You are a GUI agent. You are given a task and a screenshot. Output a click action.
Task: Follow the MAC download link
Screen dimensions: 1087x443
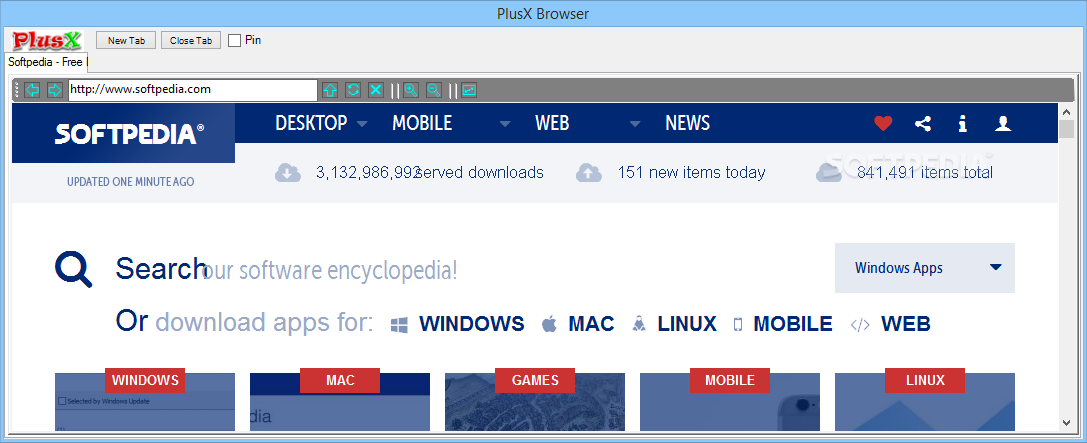591,324
